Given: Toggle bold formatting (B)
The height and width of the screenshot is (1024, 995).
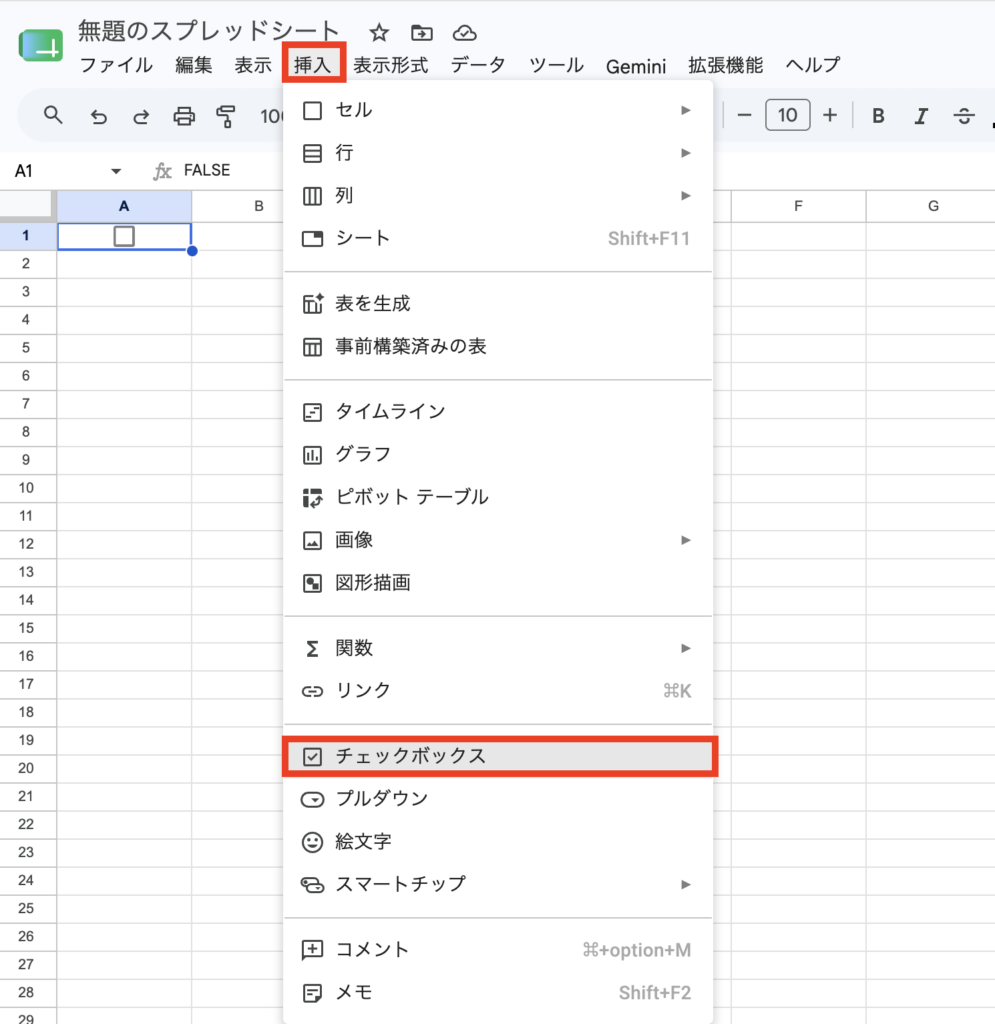Looking at the screenshot, I should pos(878,116).
